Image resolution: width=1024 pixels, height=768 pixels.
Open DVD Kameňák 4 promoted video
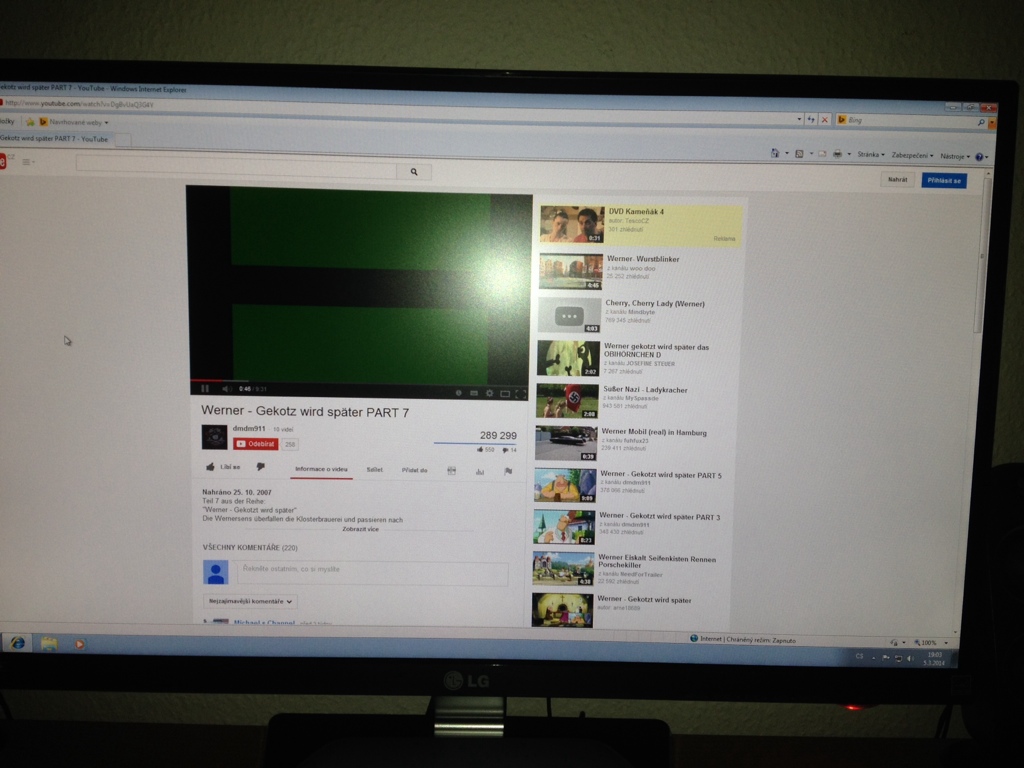point(641,224)
